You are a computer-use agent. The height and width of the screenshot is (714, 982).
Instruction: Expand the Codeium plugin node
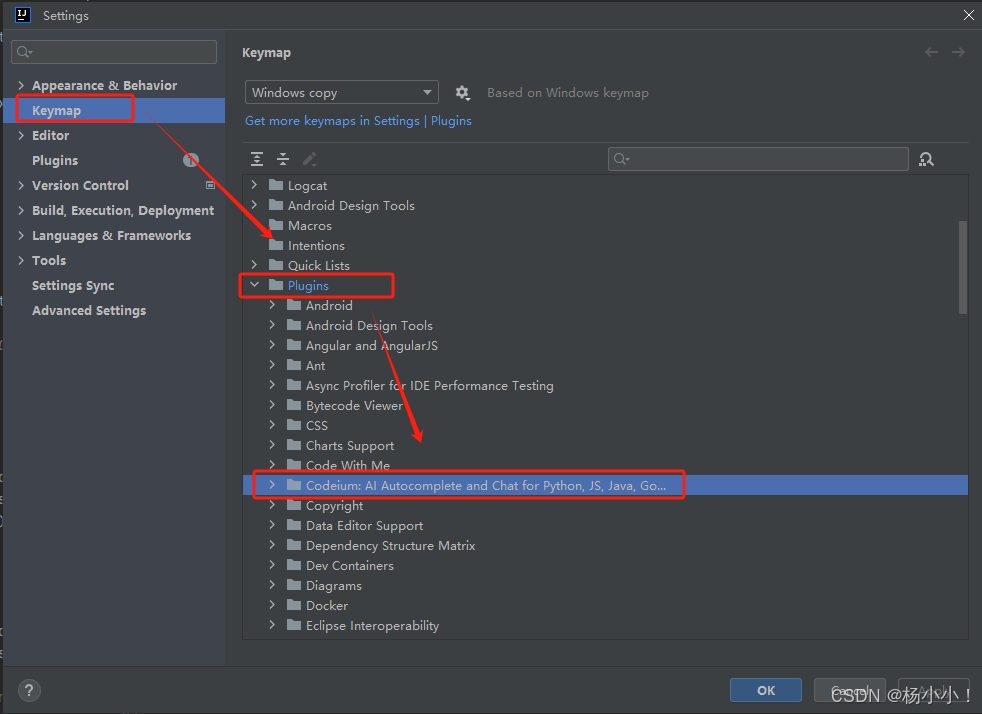coord(272,485)
